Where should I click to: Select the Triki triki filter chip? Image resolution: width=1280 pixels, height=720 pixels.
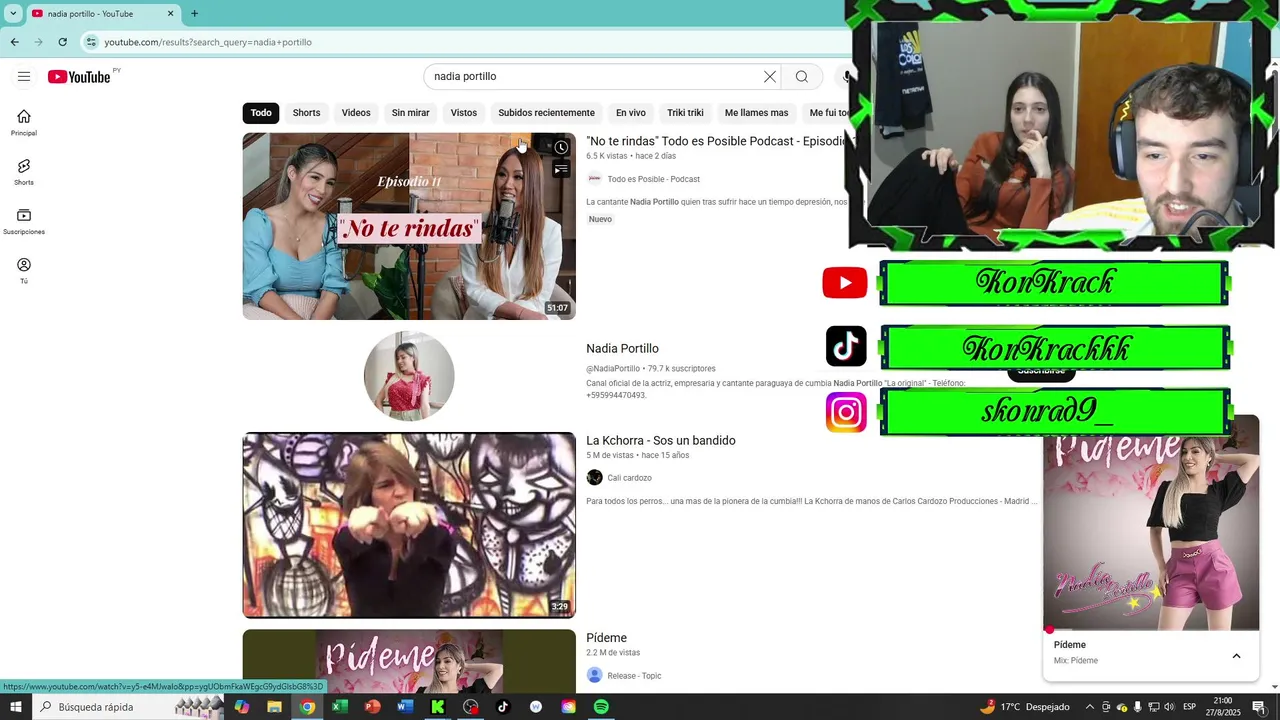click(685, 113)
